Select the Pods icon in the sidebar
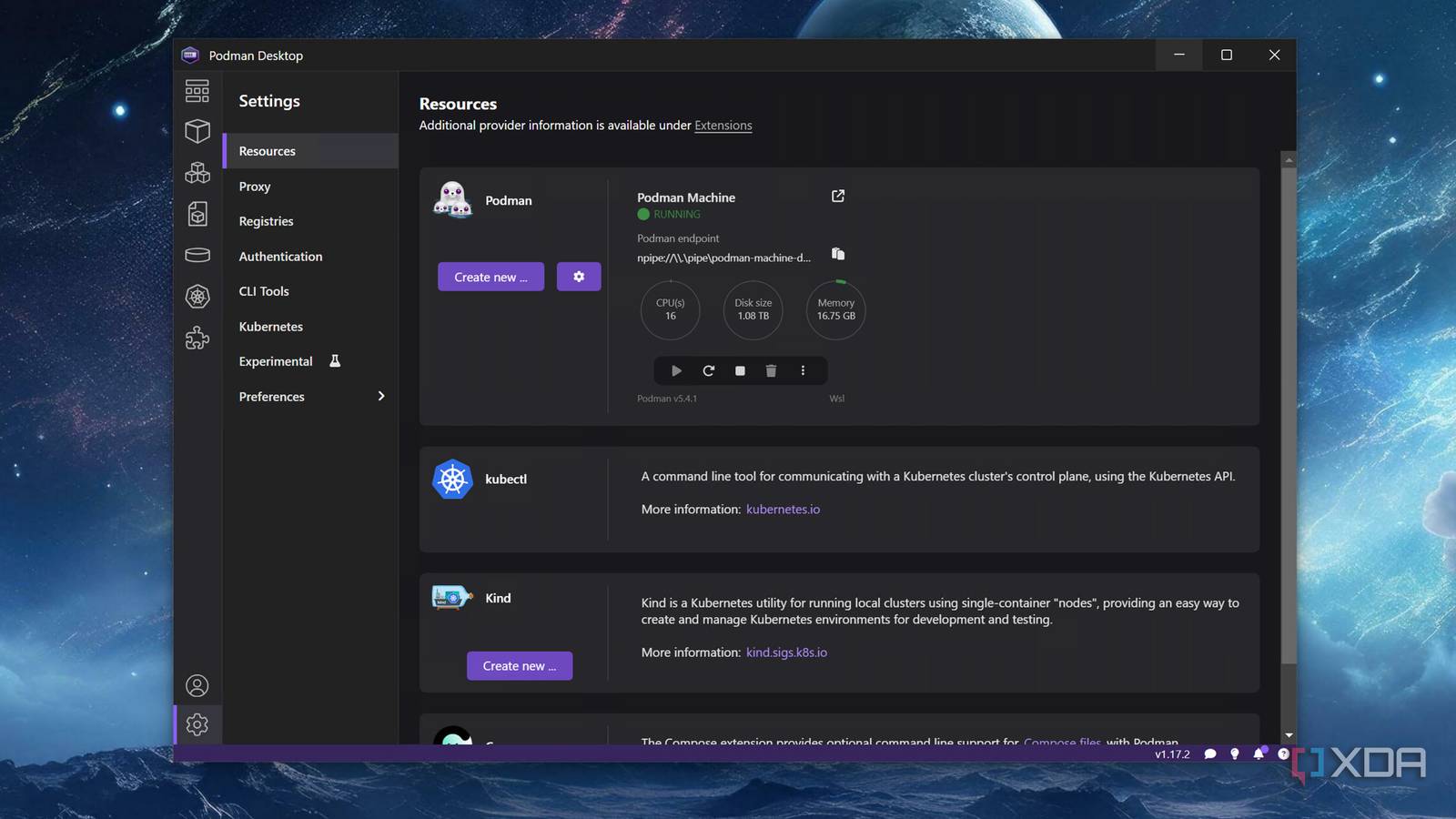Screen dimensions: 1456x819 pyautogui.click(x=197, y=172)
